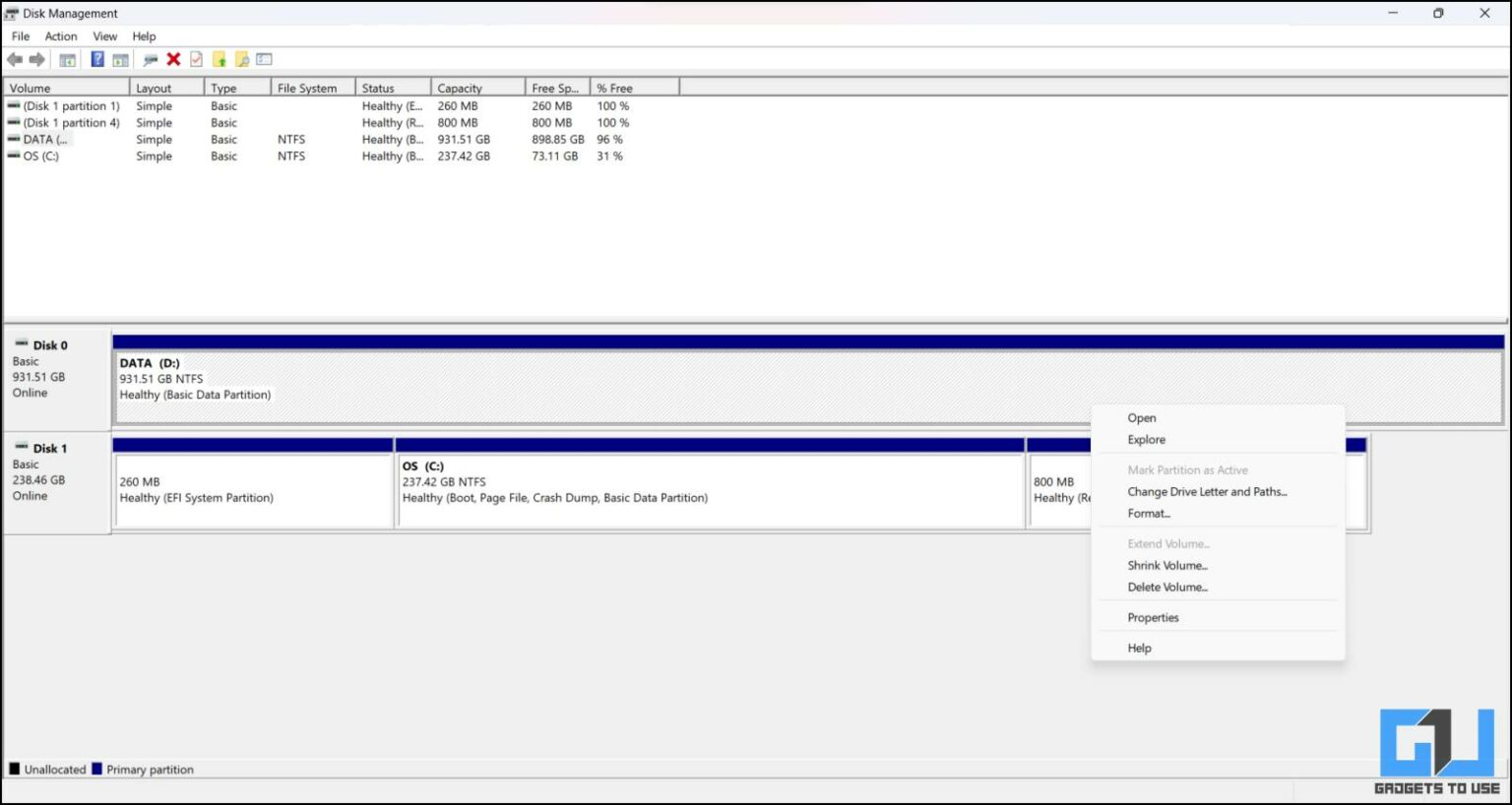
Task: Click the Primary partition legend color swatch
Action: 96,769
